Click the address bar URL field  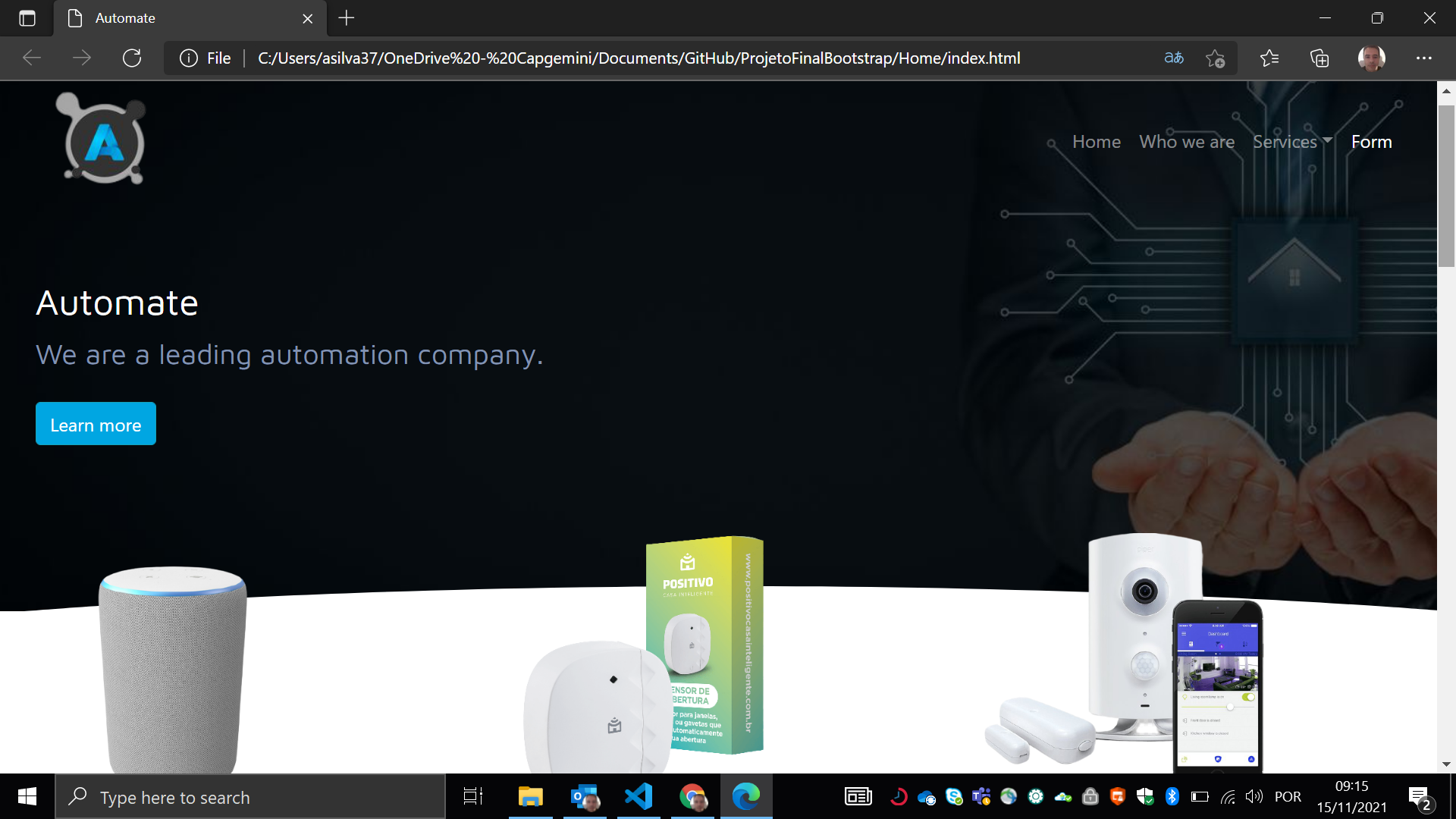click(639, 58)
